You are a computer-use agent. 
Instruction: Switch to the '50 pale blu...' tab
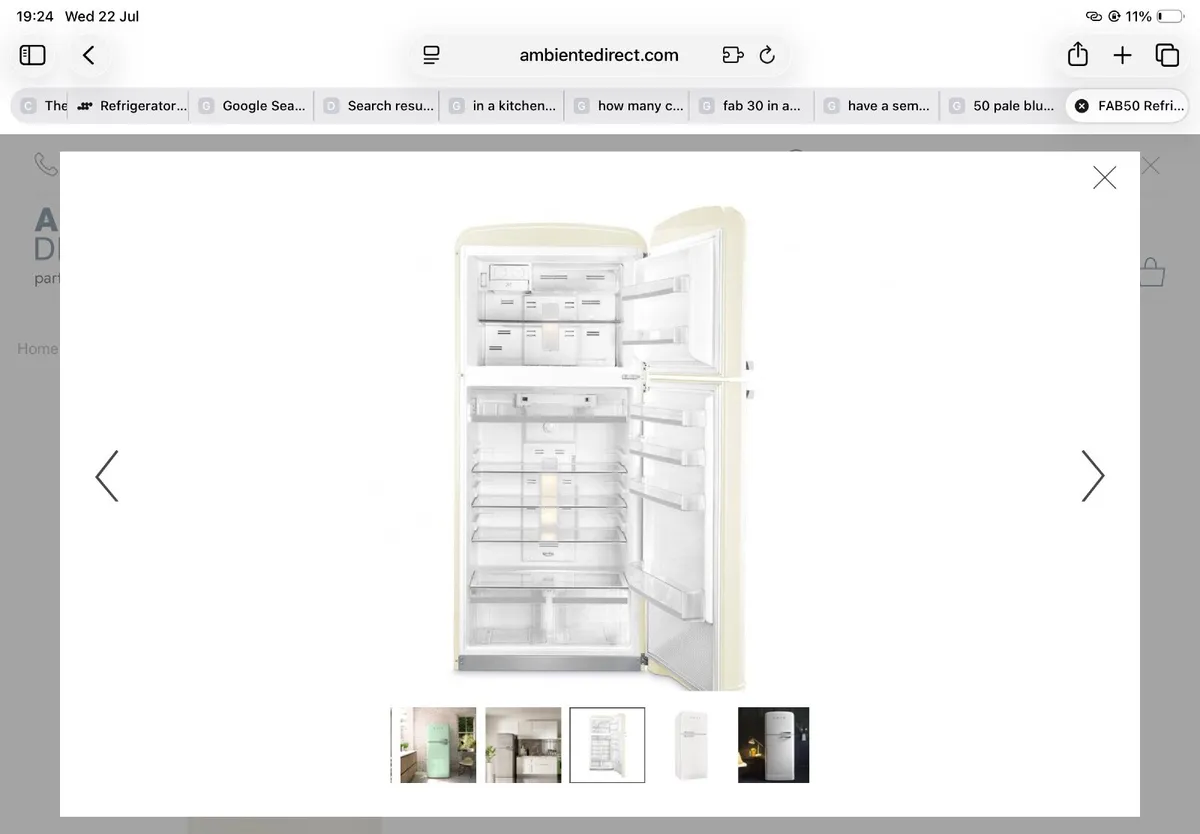1002,106
